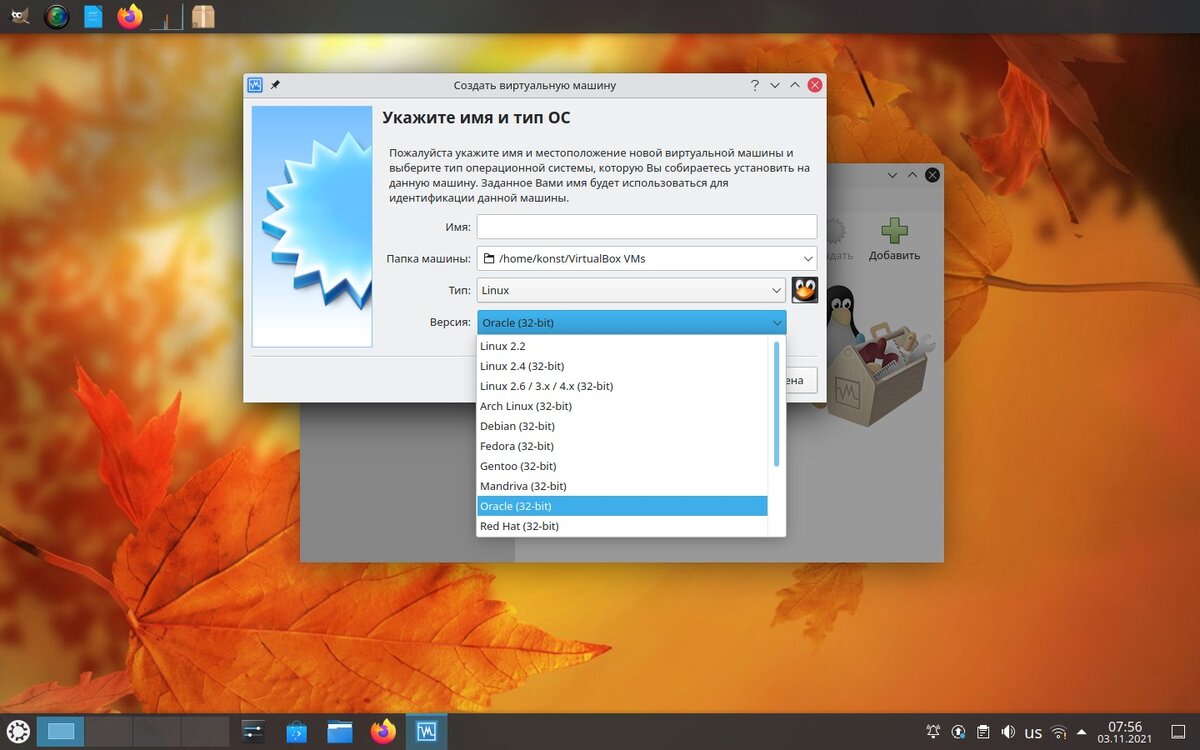Viewport: 1200px width, 750px height.
Task: Open clipboard icon in system tray
Action: (x=983, y=732)
